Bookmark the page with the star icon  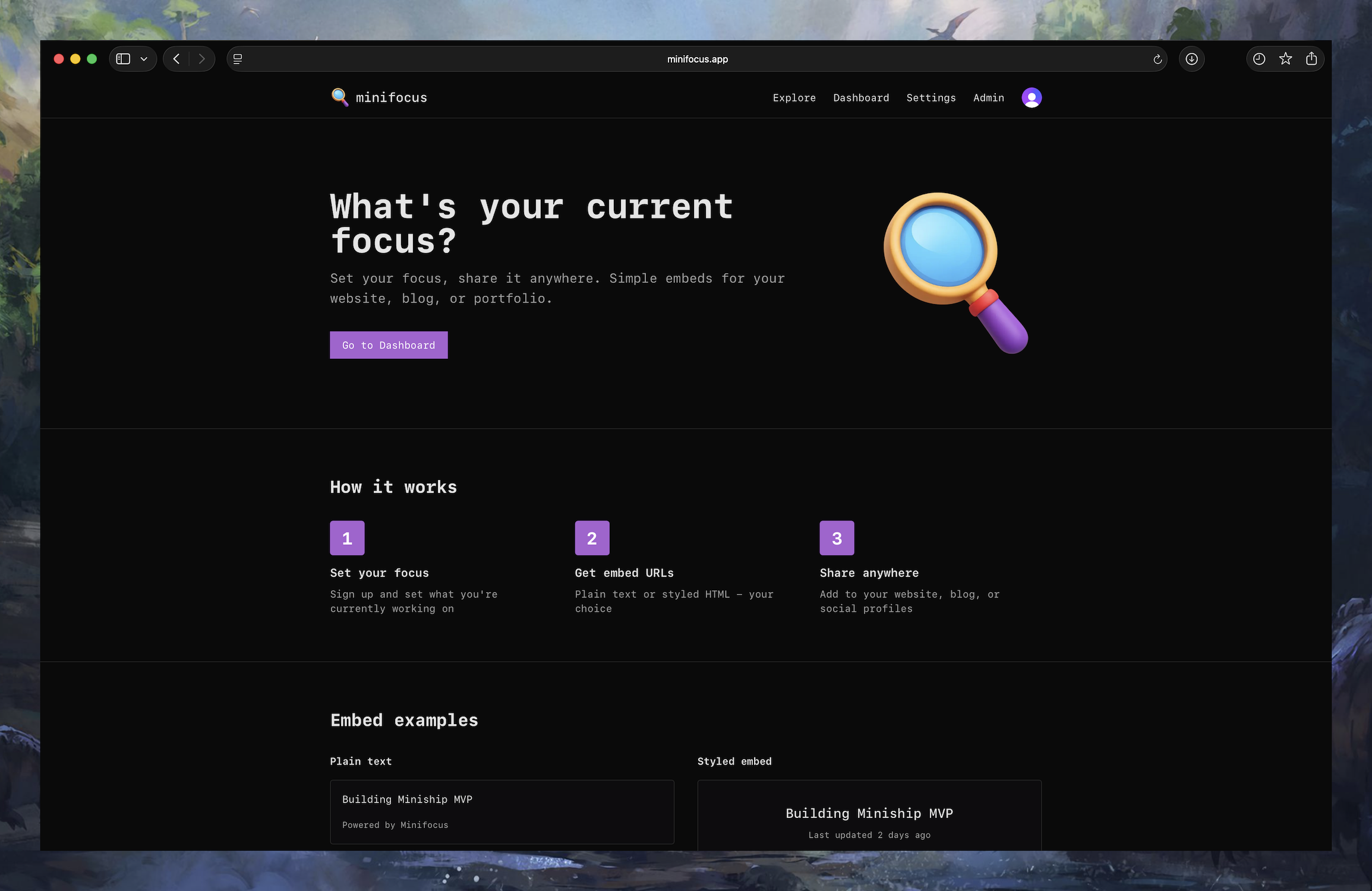[x=1285, y=59]
